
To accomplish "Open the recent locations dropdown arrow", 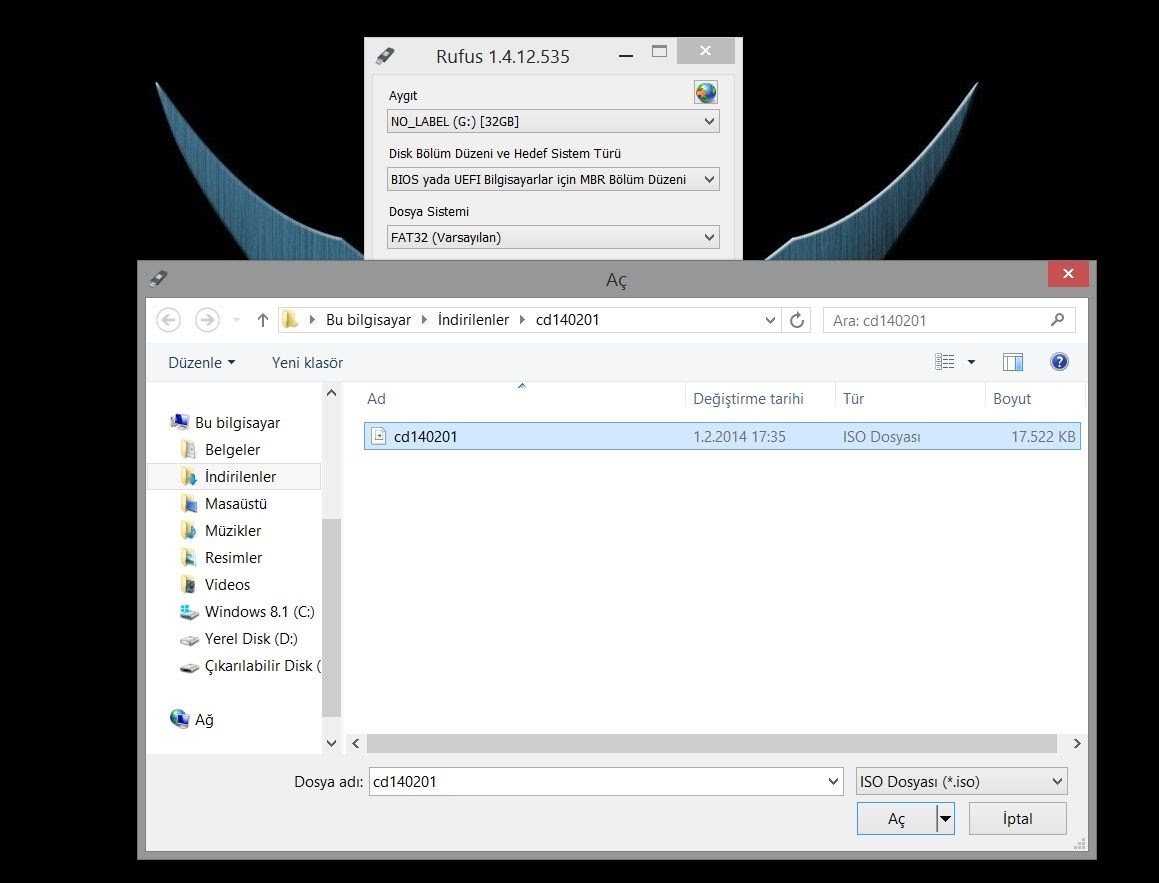I will [237, 320].
